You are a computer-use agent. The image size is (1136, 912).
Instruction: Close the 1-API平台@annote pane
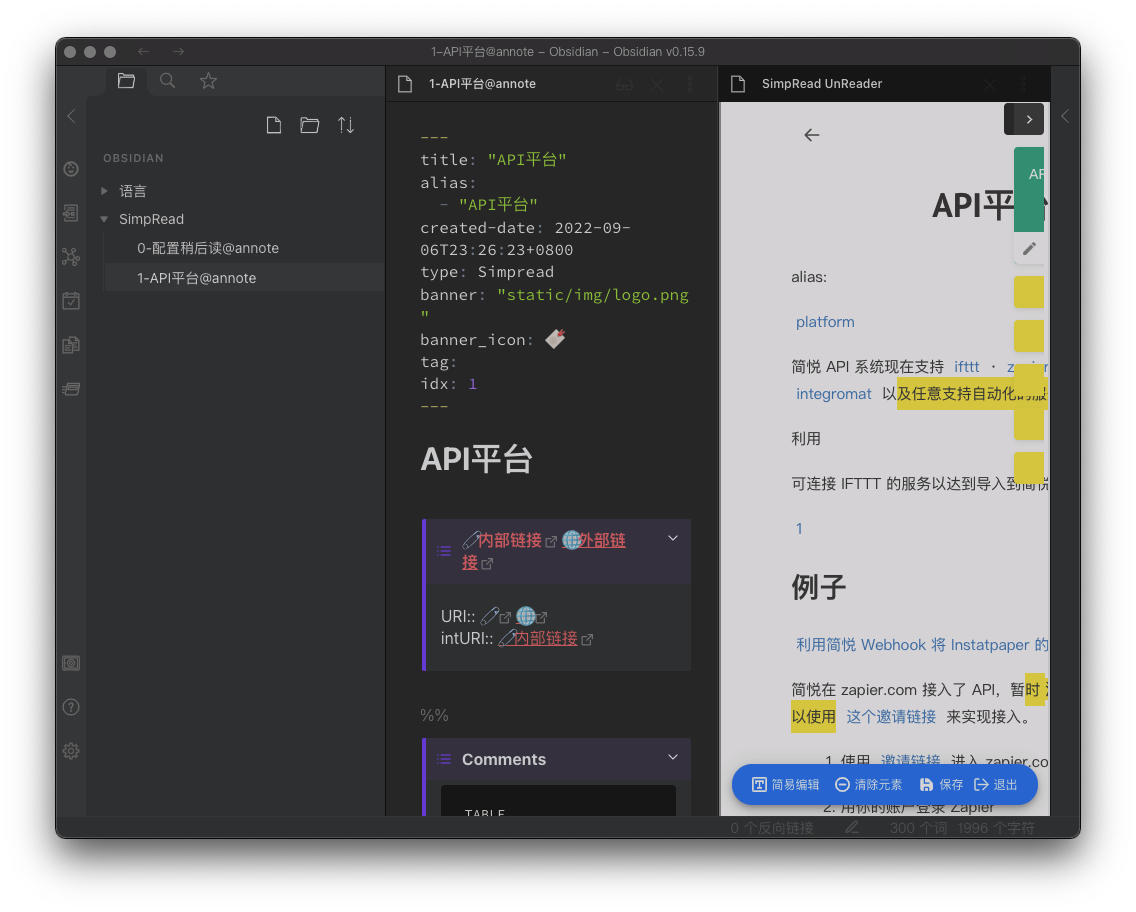656,85
